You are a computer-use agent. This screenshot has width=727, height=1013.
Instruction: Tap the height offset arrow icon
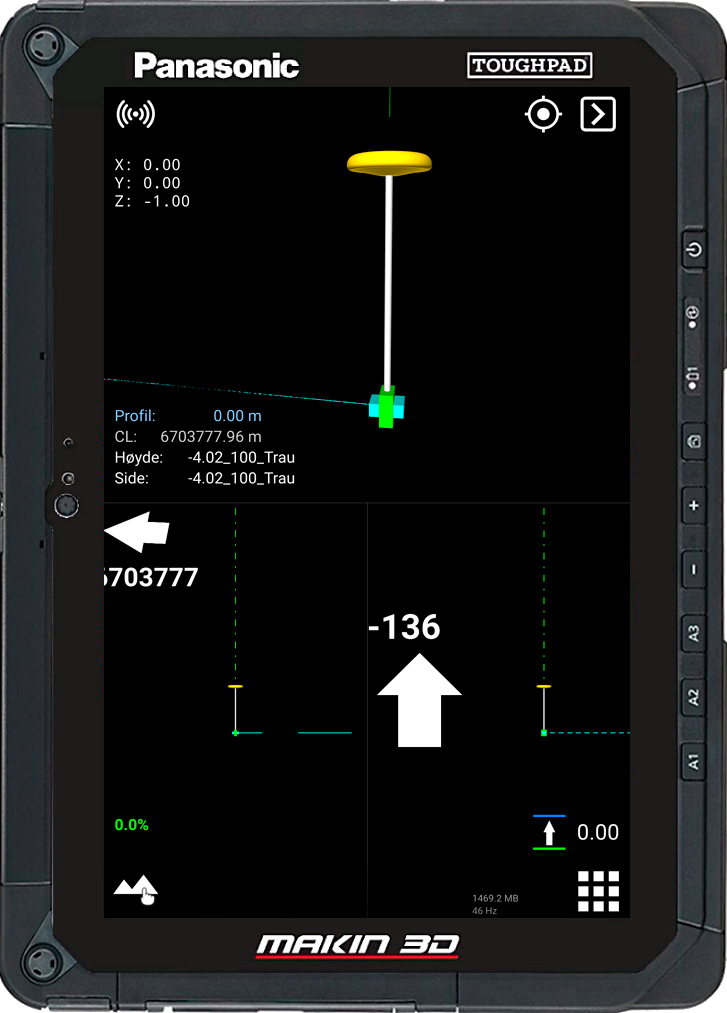(x=549, y=832)
